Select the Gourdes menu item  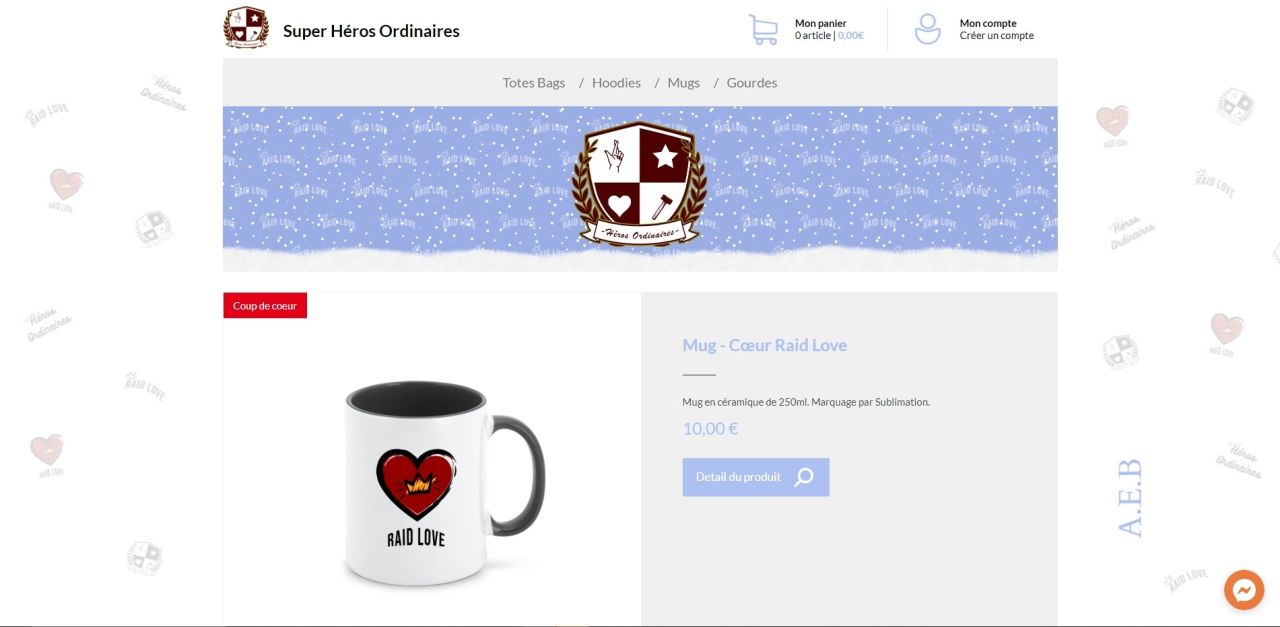click(752, 83)
